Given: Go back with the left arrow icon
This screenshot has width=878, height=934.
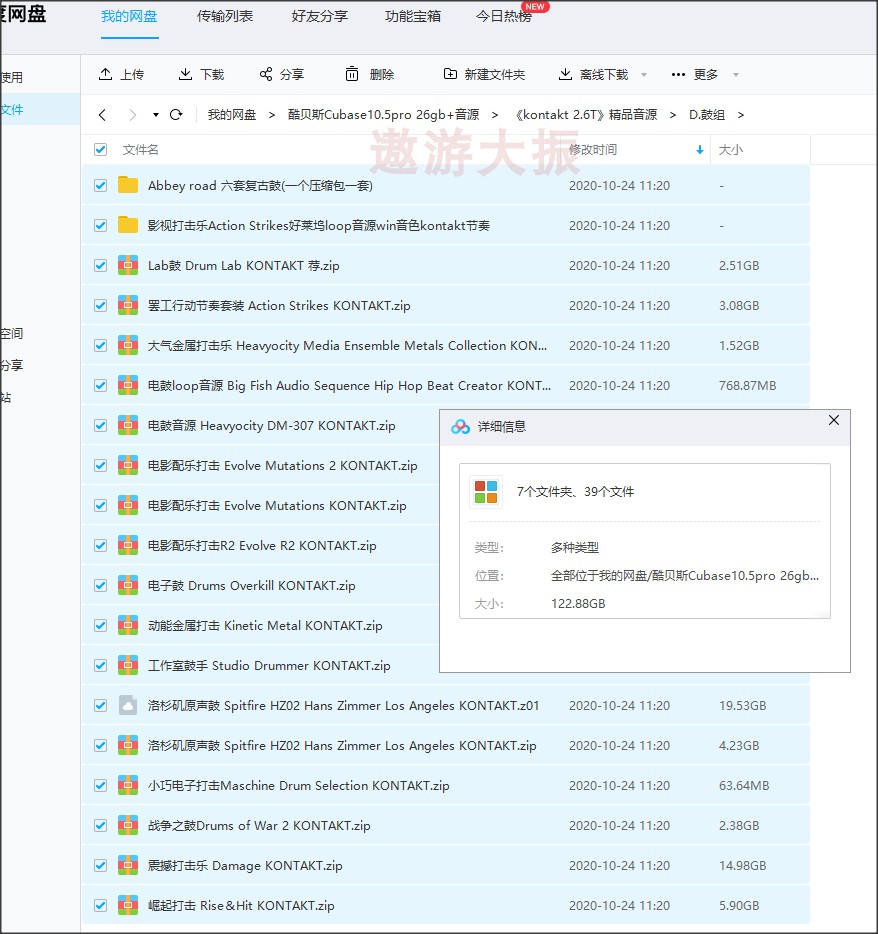Looking at the screenshot, I should 102,114.
